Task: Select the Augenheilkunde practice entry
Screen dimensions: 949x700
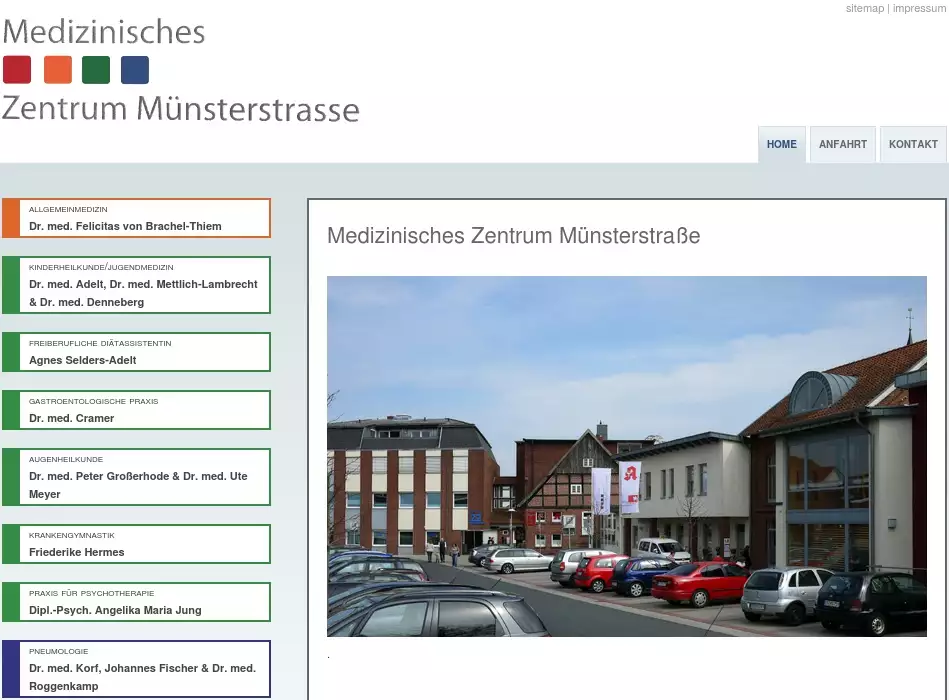Action: point(136,477)
